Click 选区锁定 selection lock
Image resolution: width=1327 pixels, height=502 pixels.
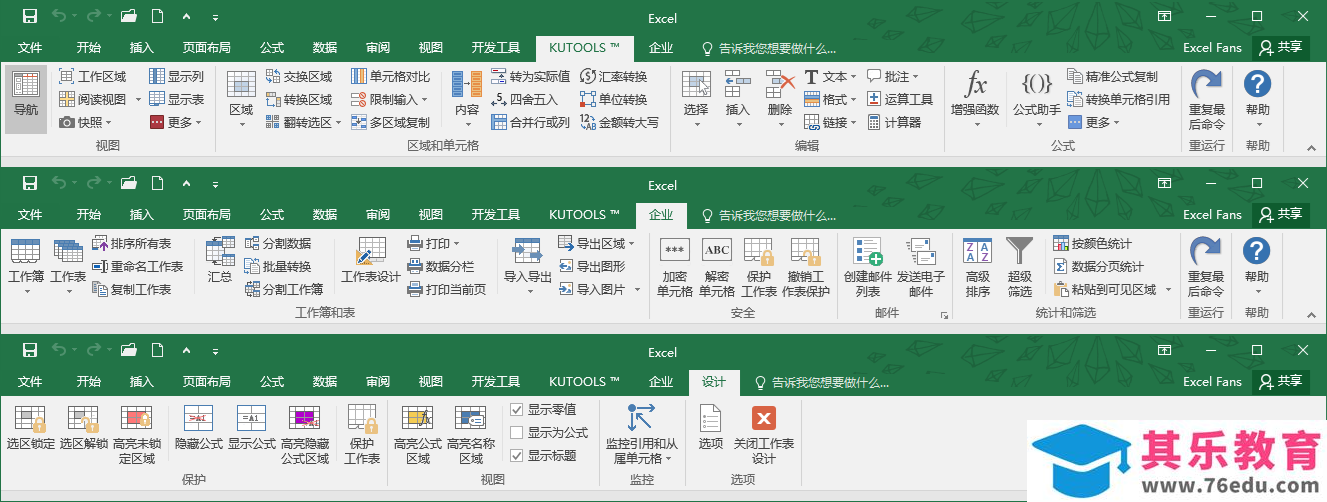(x=30, y=427)
